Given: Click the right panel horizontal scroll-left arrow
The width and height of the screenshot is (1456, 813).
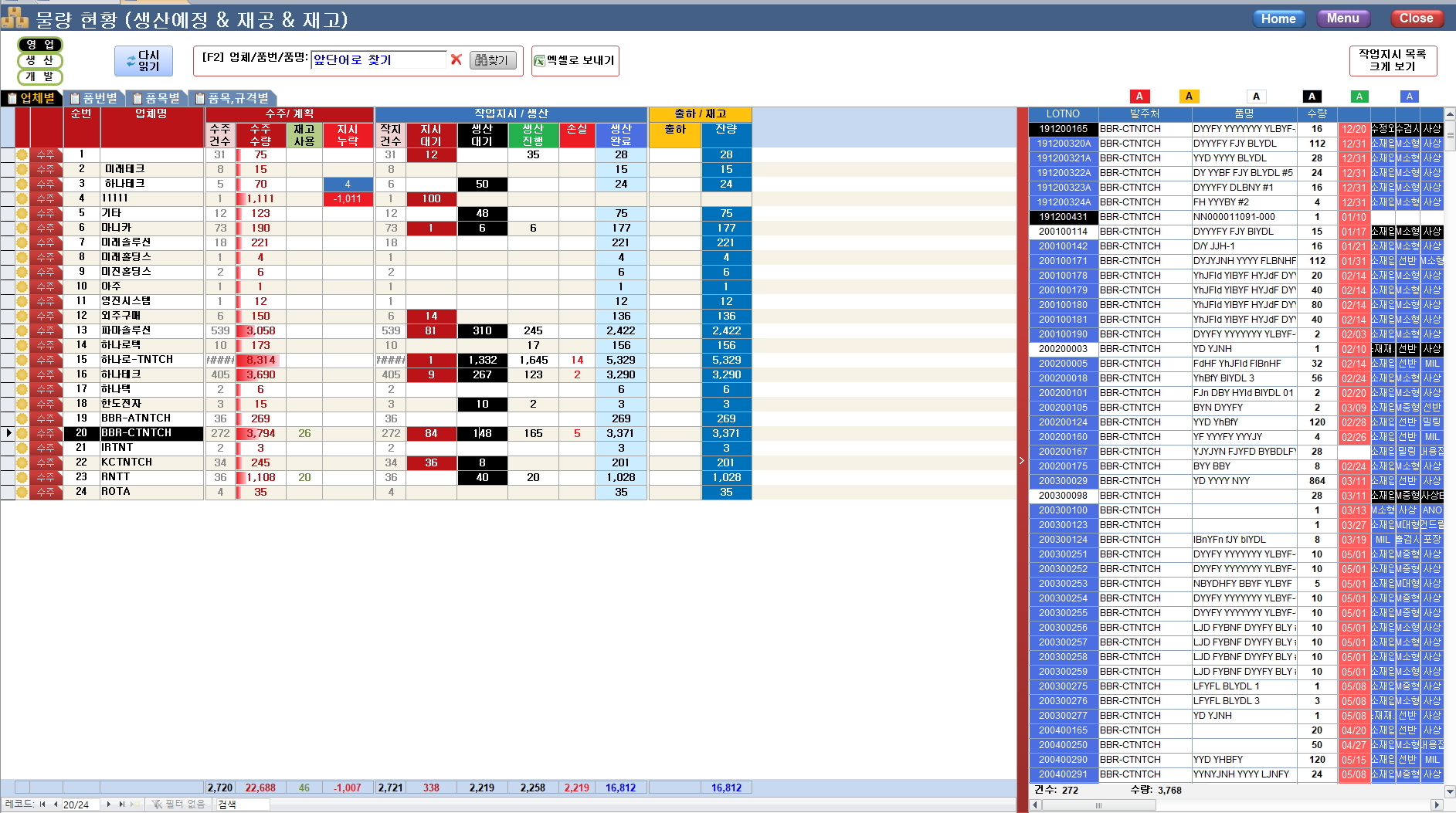Looking at the screenshot, I should [x=1036, y=805].
